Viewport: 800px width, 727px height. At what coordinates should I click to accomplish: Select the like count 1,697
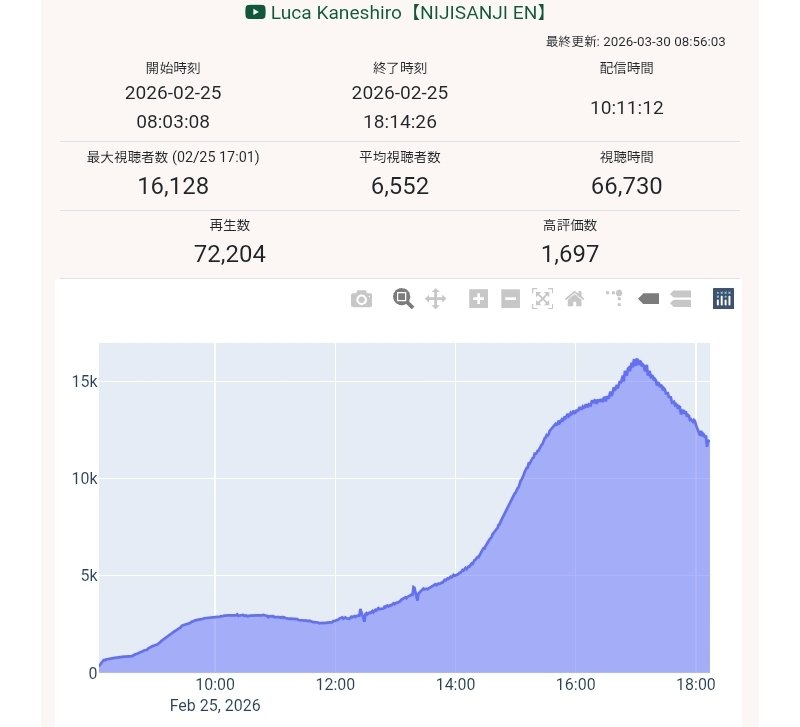pos(570,254)
